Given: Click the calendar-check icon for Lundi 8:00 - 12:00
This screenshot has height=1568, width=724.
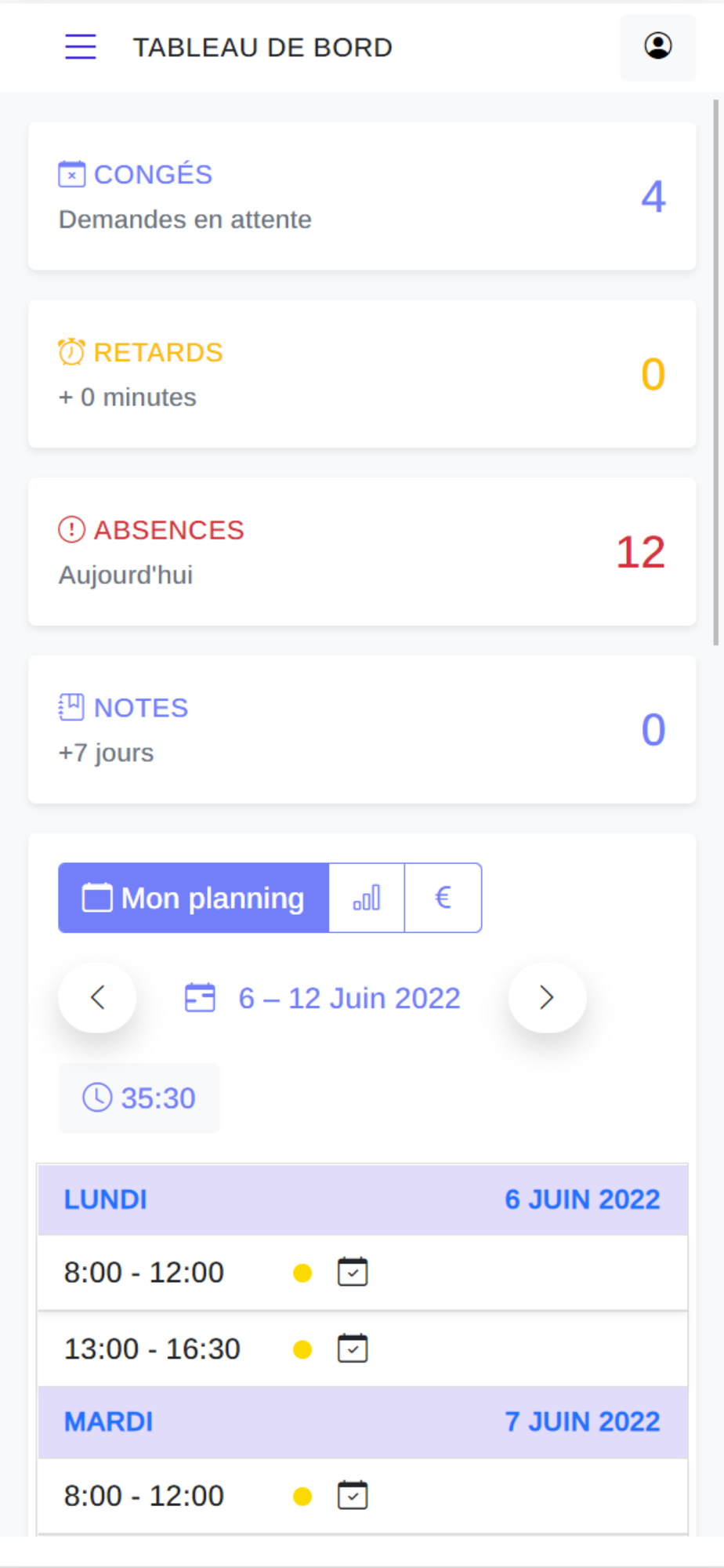Looking at the screenshot, I should (353, 1272).
